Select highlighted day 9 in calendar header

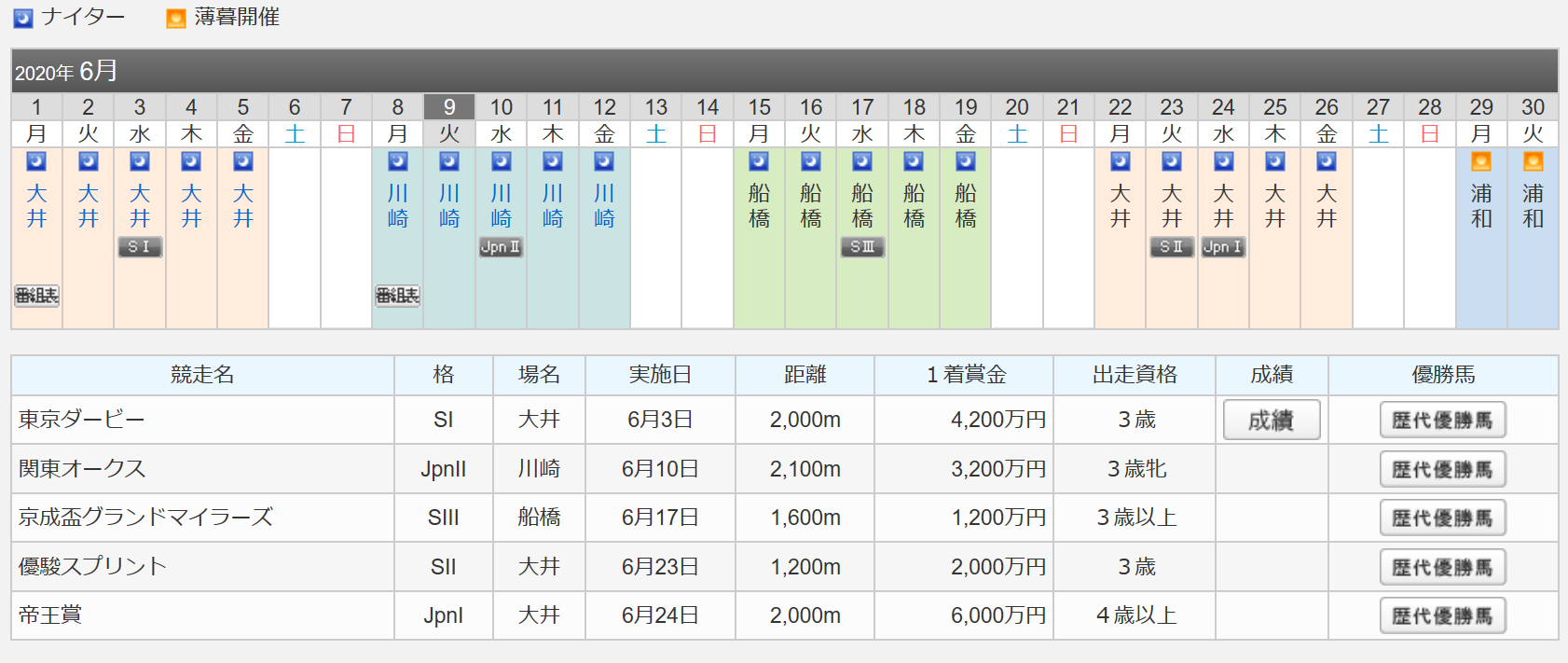(x=449, y=107)
